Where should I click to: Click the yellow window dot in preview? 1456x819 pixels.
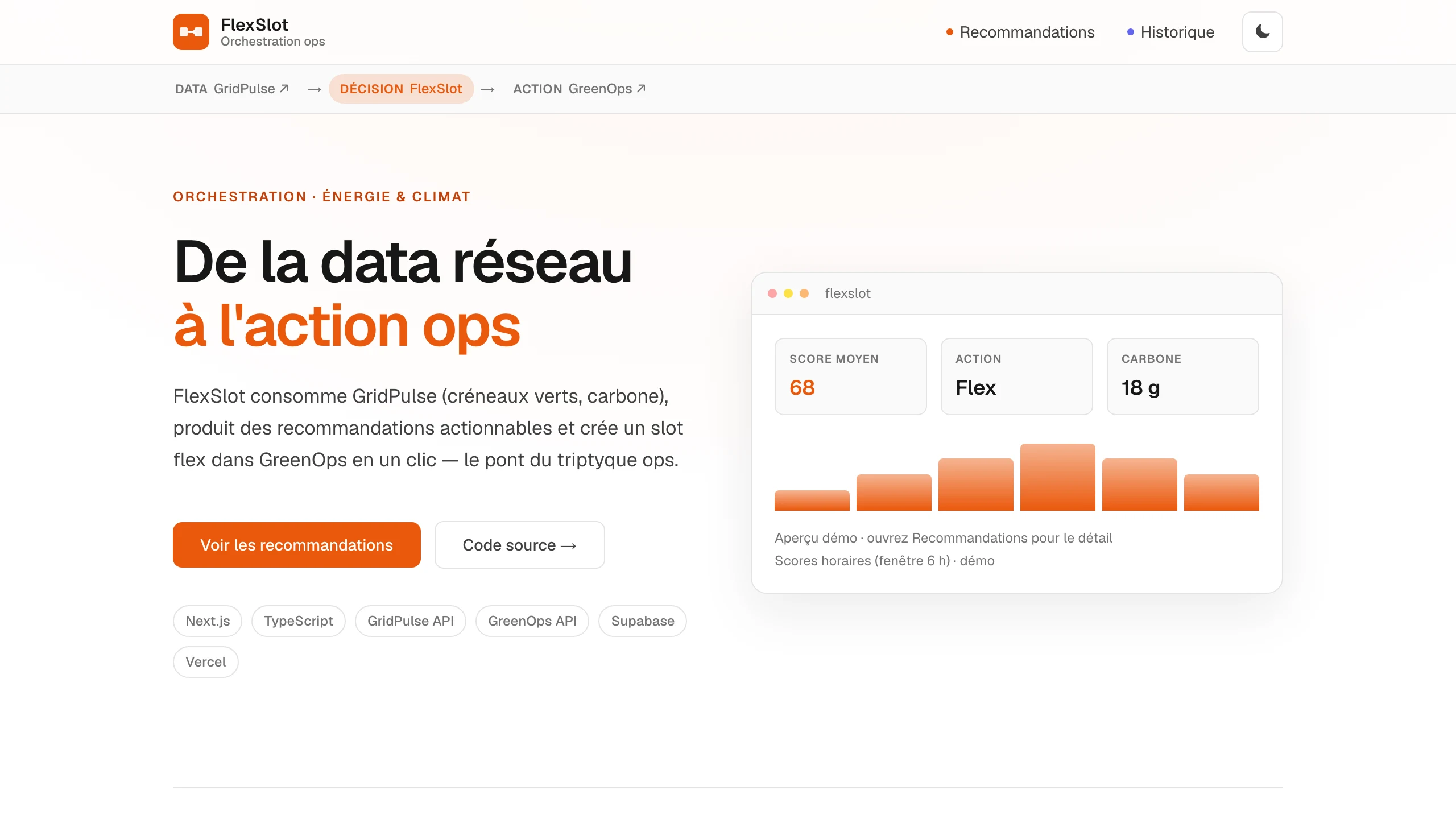788,293
